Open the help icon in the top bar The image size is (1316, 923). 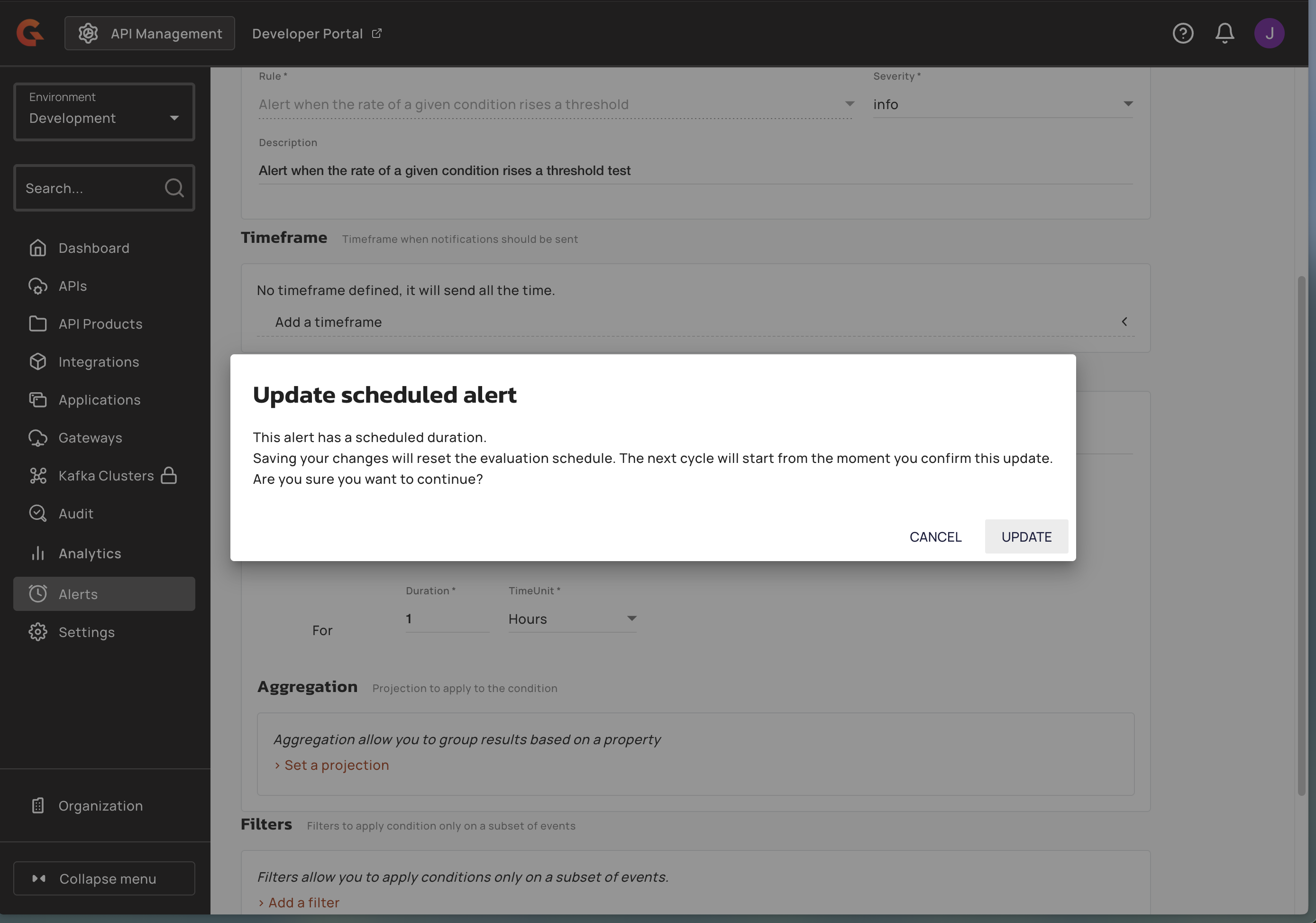tap(1183, 33)
